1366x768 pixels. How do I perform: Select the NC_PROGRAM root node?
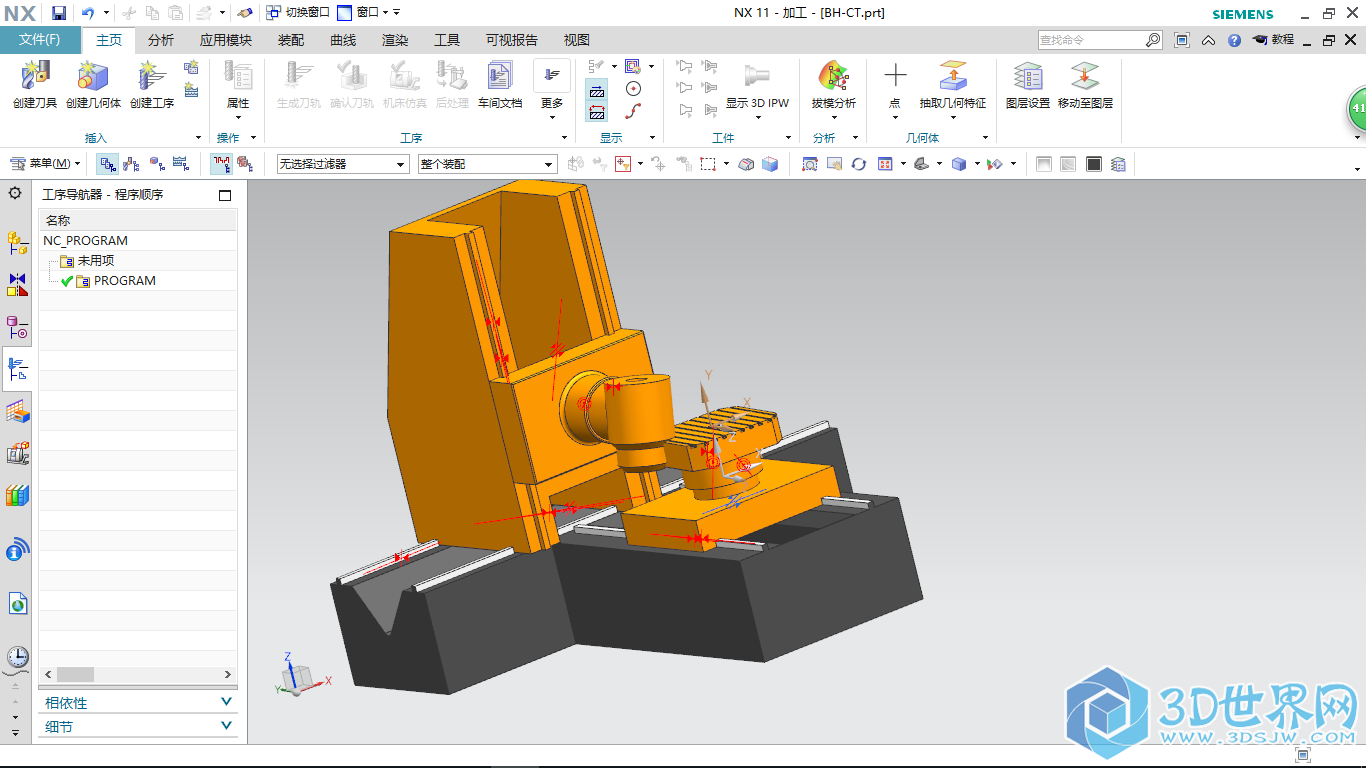point(86,241)
